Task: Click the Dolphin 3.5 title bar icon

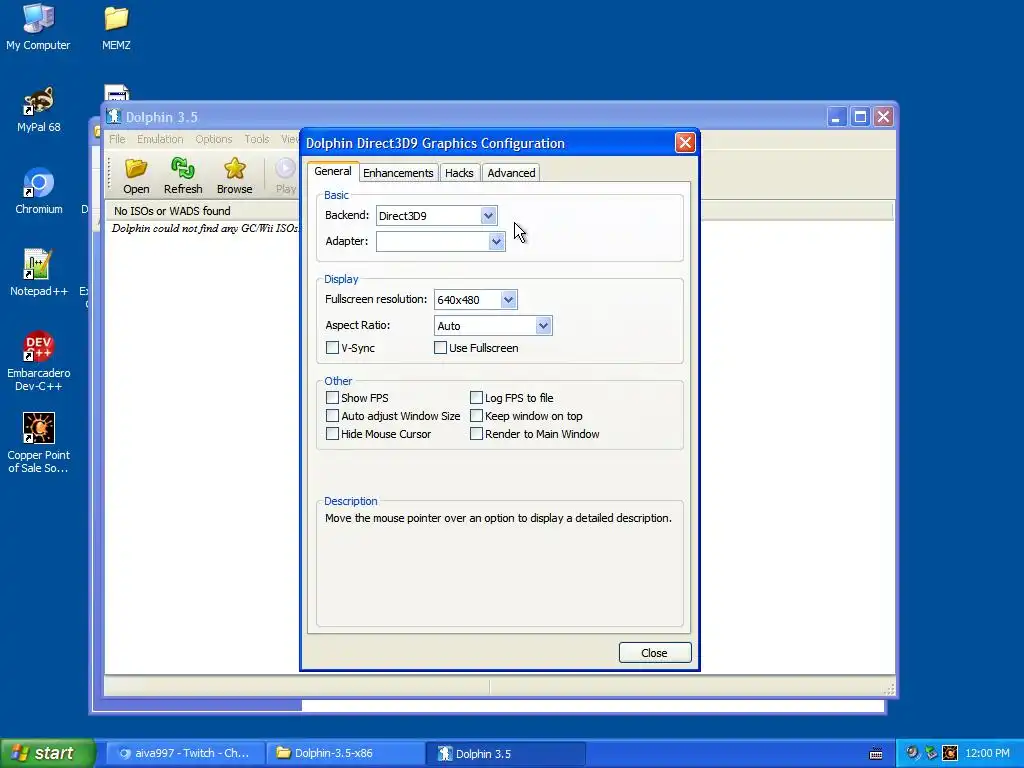Action: click(114, 116)
